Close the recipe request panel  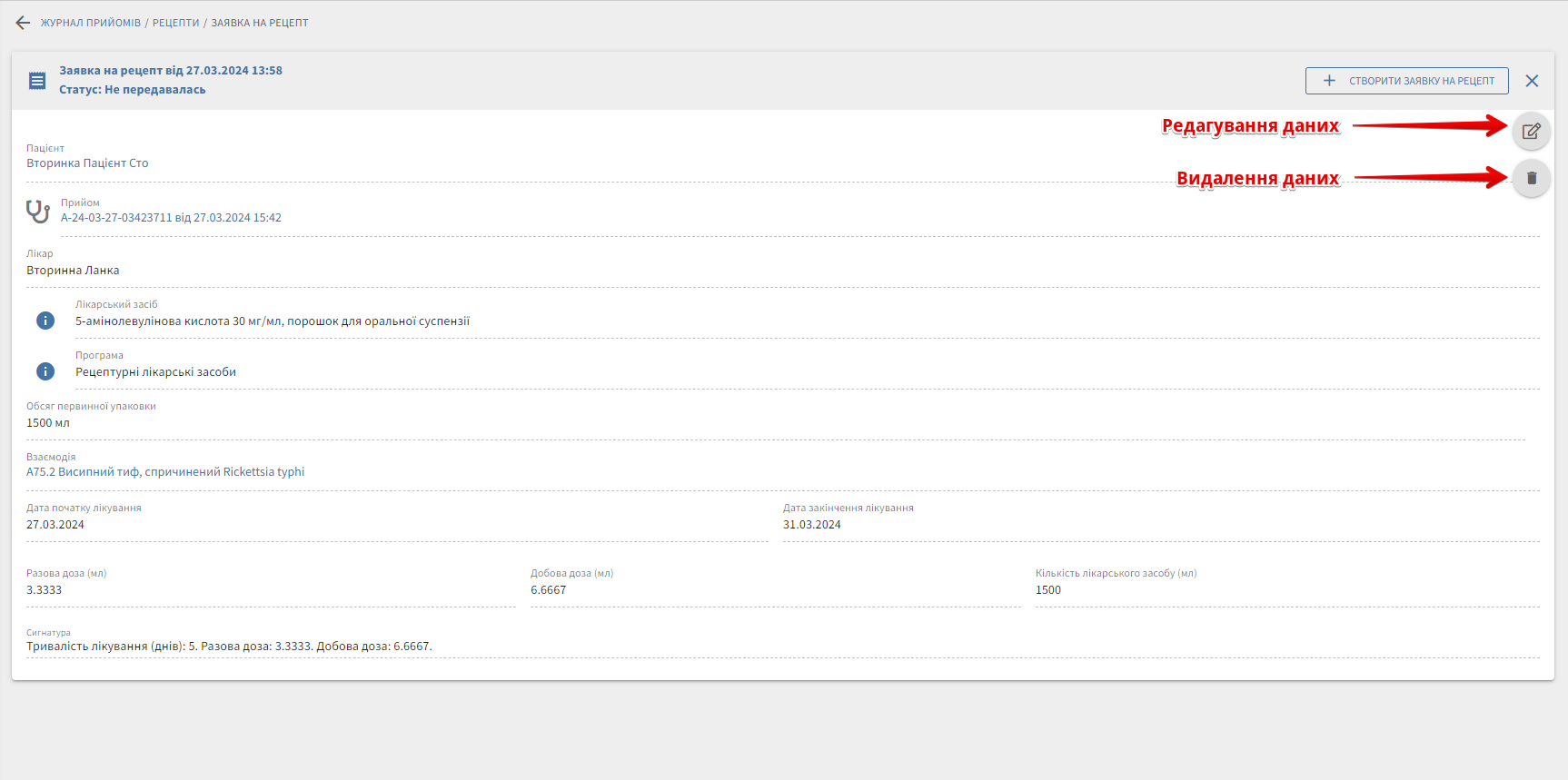click(1532, 81)
